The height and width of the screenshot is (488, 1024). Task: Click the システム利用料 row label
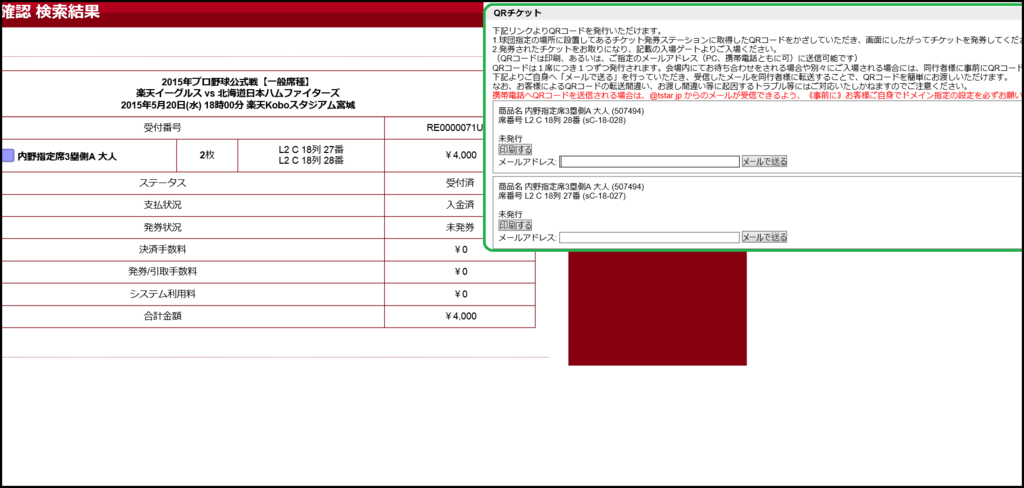coord(164,294)
